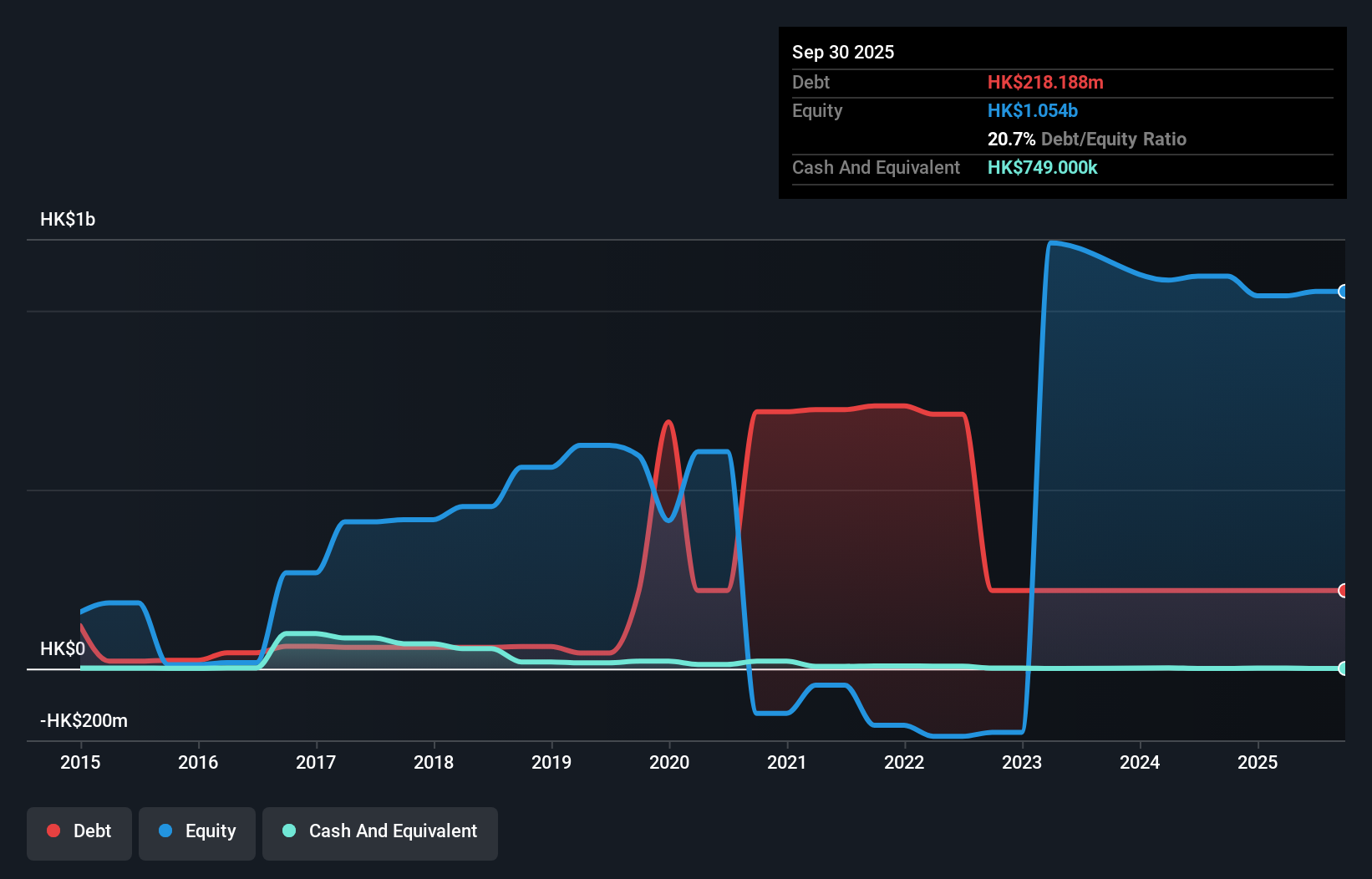
Task: Click the 20.7% Debt/Equity Ratio text
Action: pos(1087,139)
